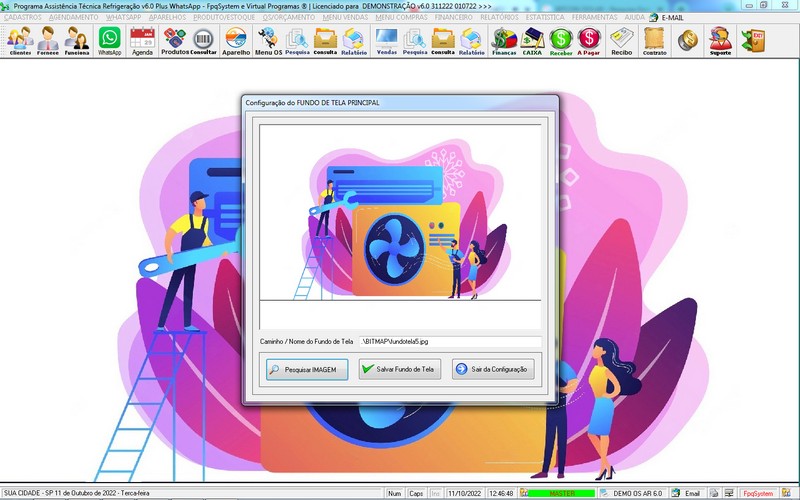This screenshot has width=800, height=500.
Task: Open the Recibo receipt icon
Action: 621,41
